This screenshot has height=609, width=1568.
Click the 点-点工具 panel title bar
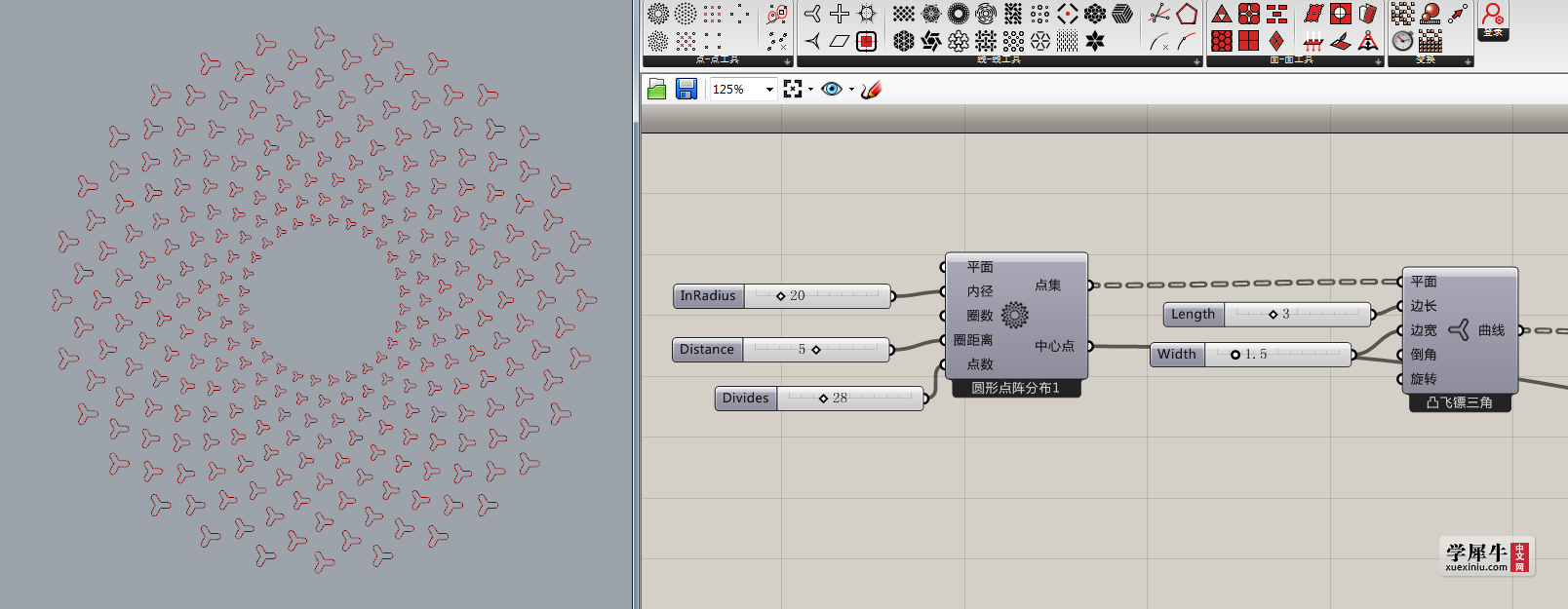point(717,60)
